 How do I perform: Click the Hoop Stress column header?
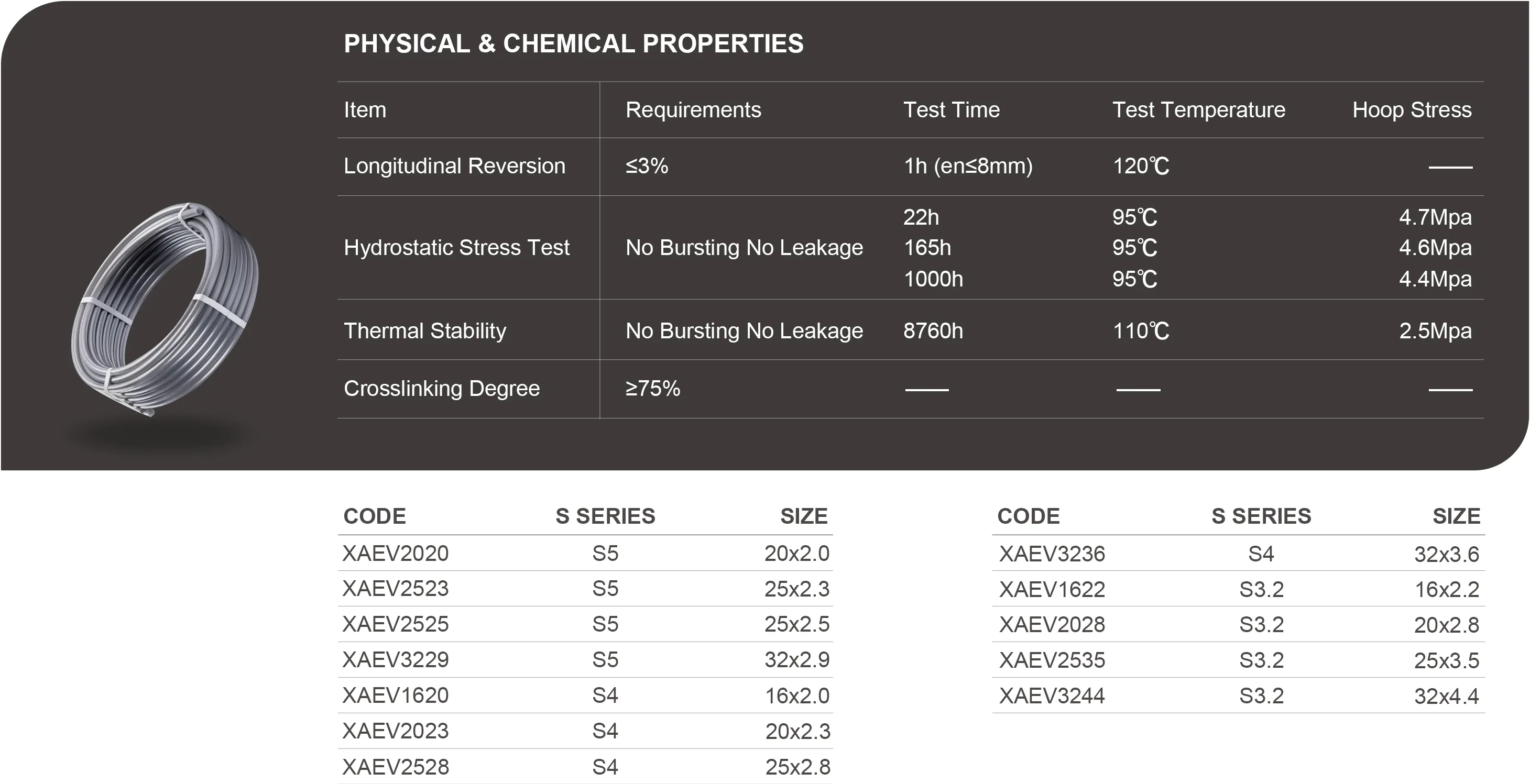pos(1411,110)
